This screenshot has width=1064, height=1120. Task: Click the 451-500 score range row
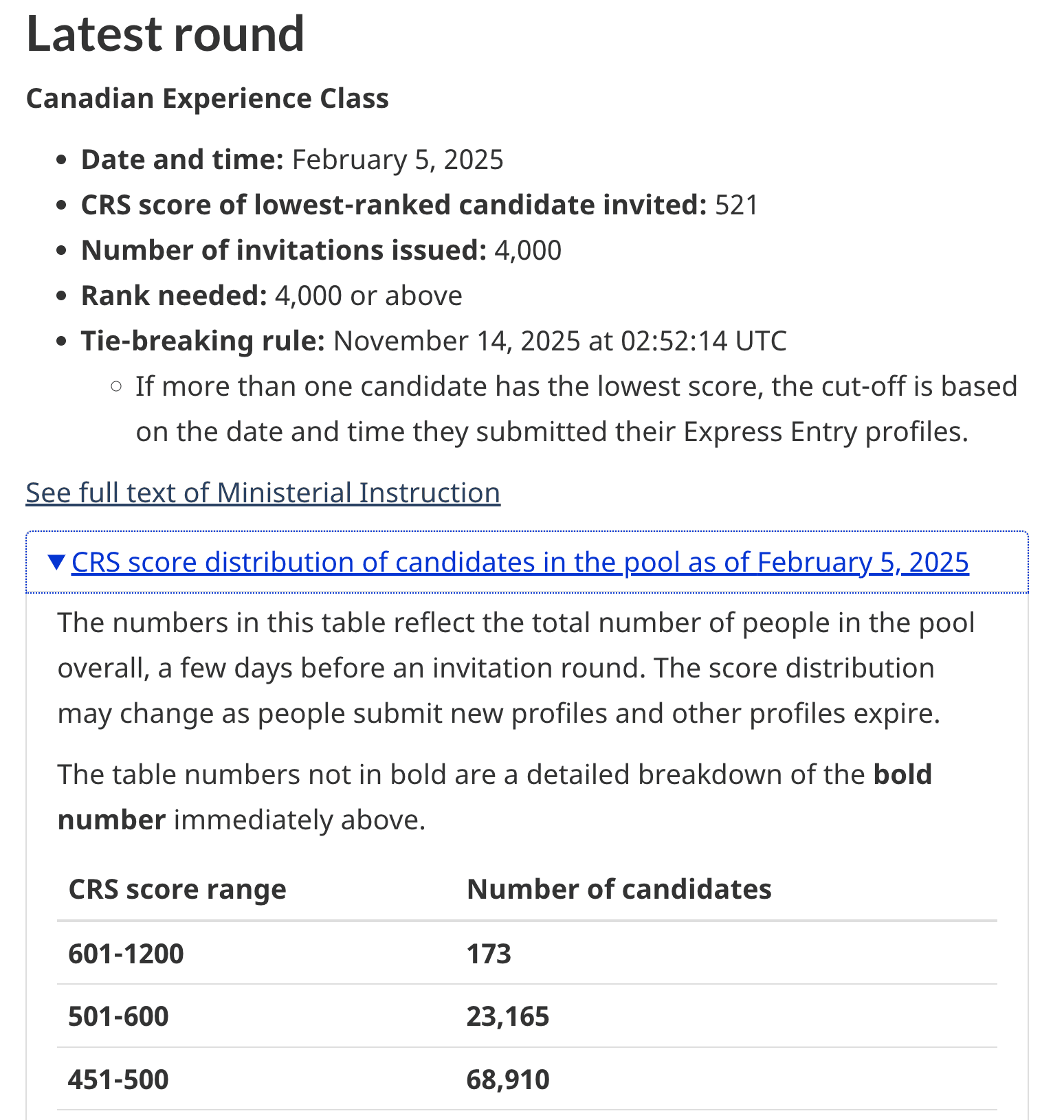coord(527,1079)
